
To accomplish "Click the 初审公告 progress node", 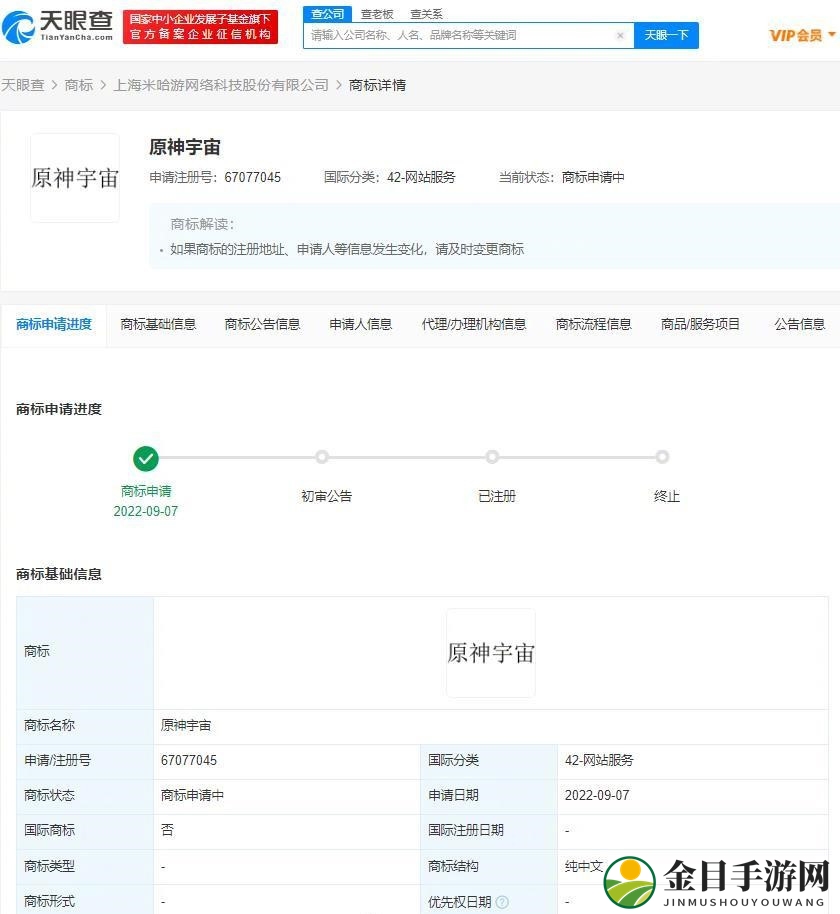I will tap(322, 457).
